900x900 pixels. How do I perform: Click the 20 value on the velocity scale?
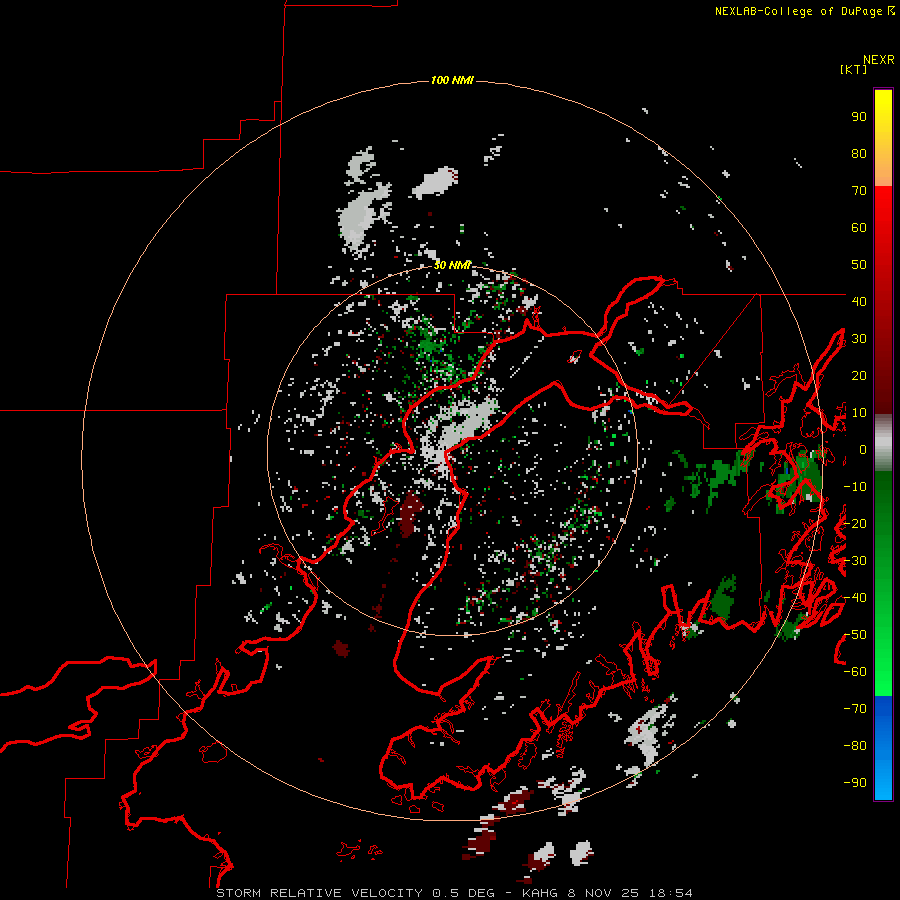[859, 375]
